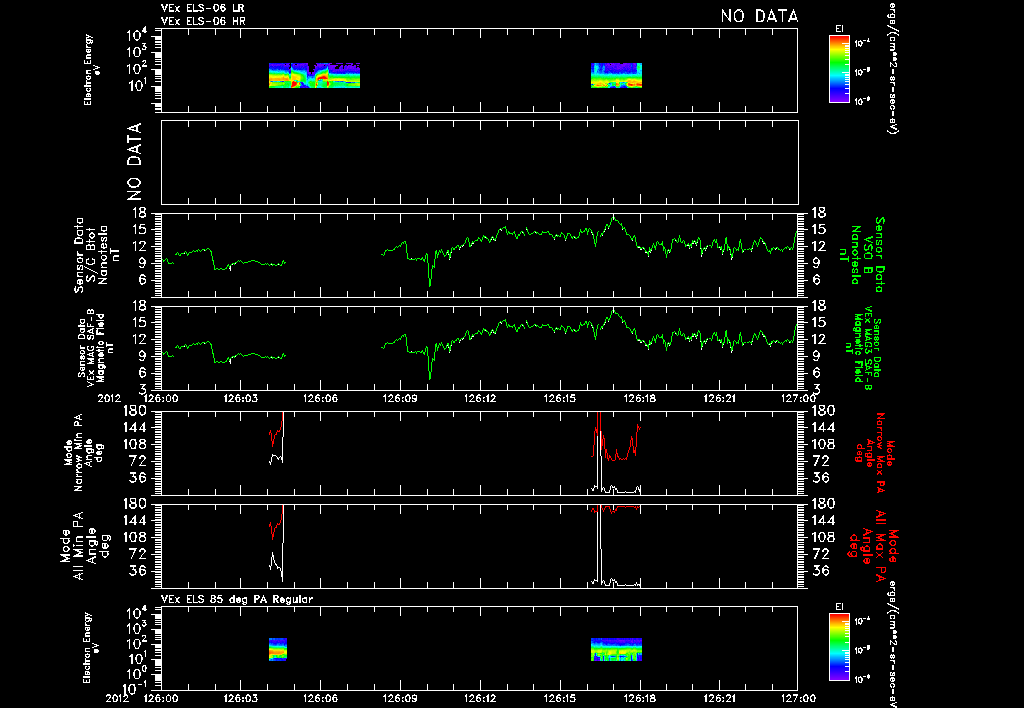Screen dimensions: 1024x708
Task: Click the flux units label right of the bottom color bar
Action: tap(892, 643)
